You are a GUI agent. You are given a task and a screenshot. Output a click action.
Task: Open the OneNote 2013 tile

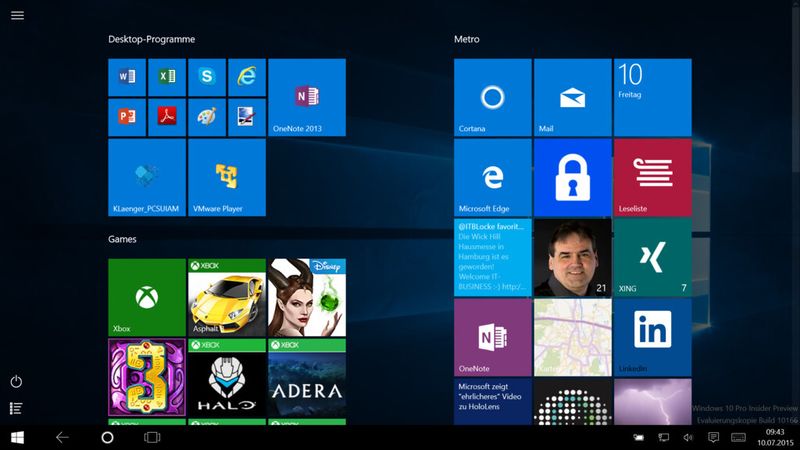(307, 97)
